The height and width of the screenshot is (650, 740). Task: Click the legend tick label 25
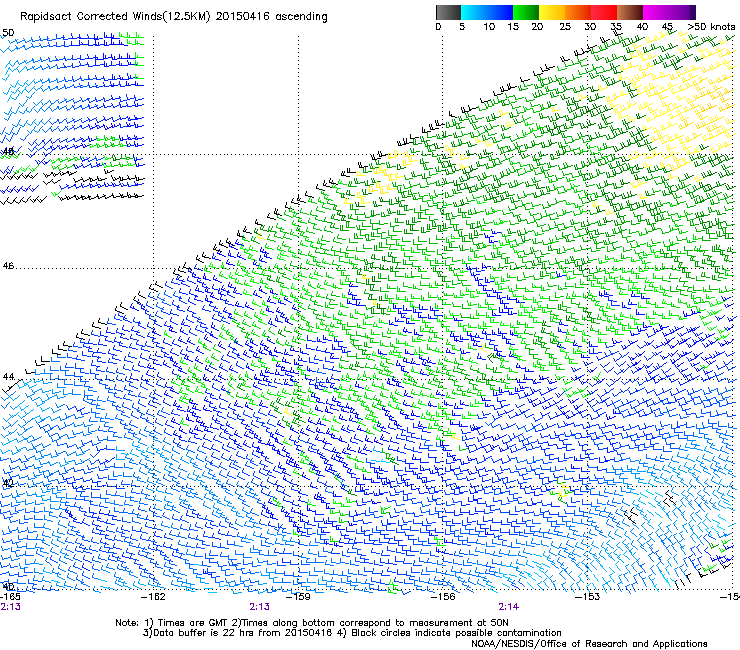point(565,27)
